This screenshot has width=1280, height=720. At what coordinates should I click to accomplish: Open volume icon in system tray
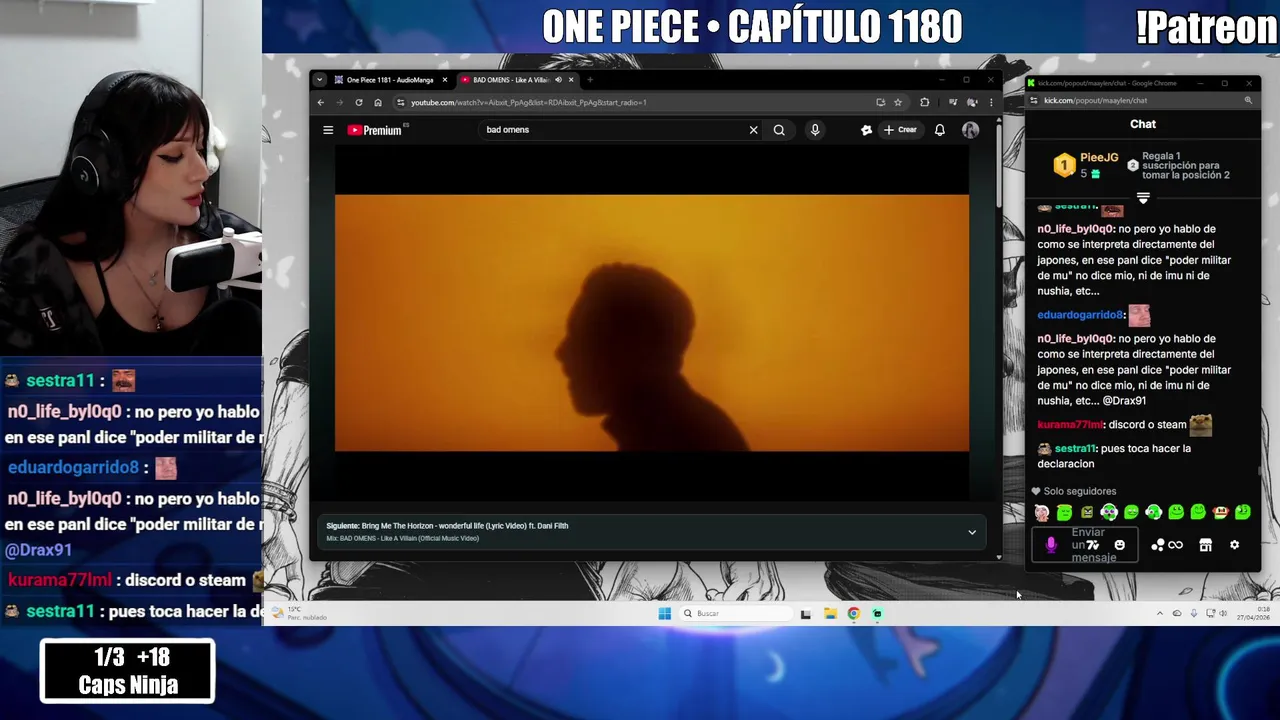[1223, 614]
